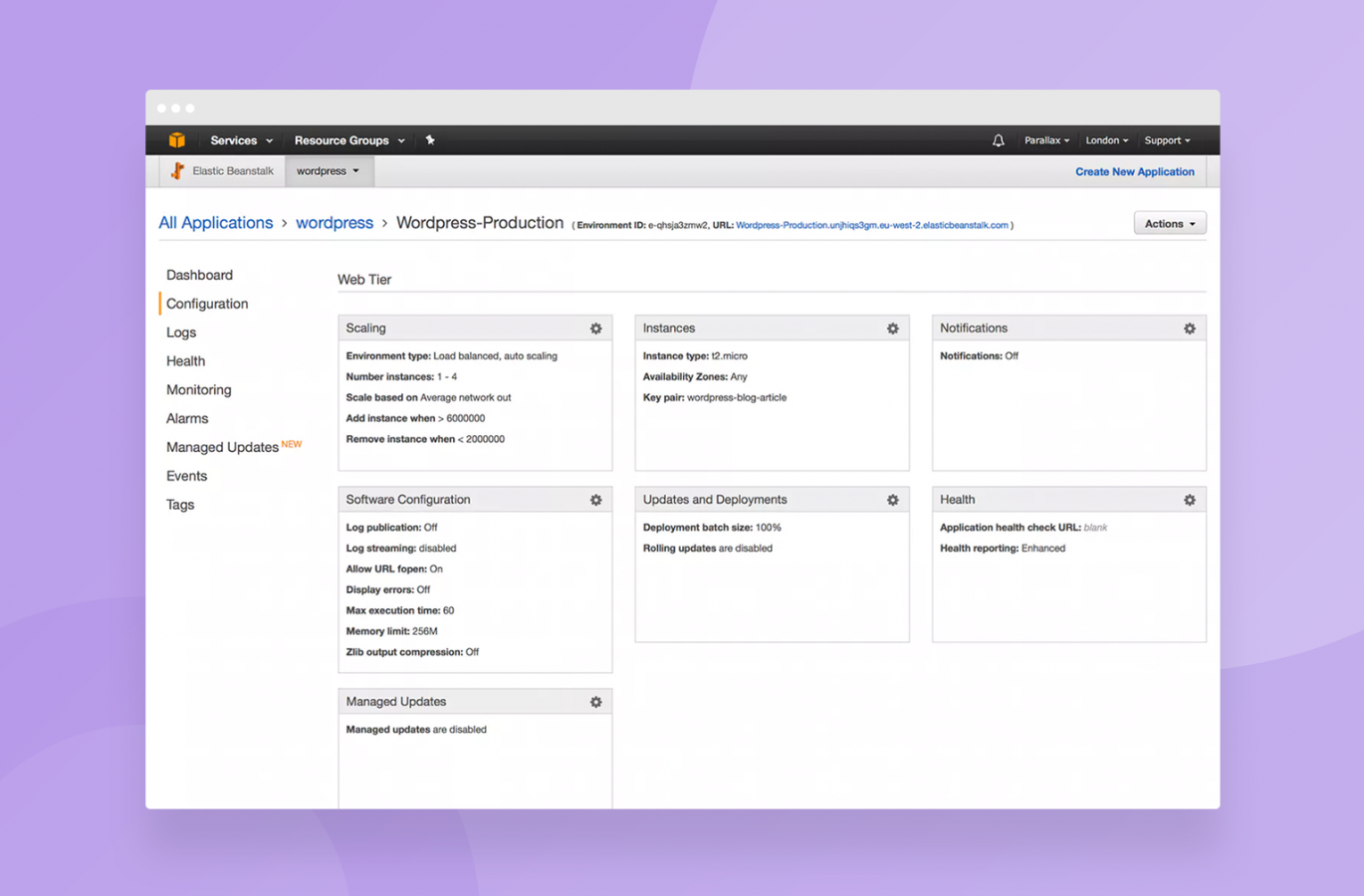This screenshot has width=1364, height=896.
Task: Open Health panel gear icon
Action: click(x=1189, y=500)
